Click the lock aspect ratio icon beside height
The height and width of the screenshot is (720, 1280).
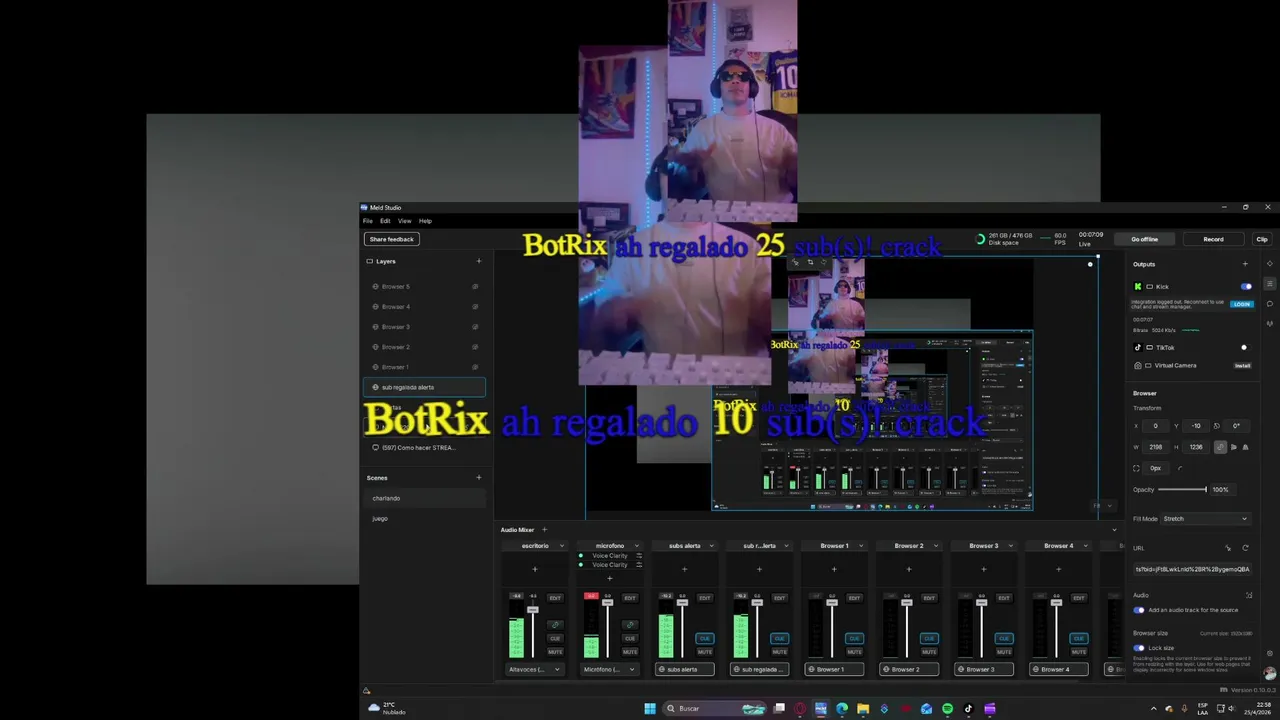click(x=1220, y=447)
